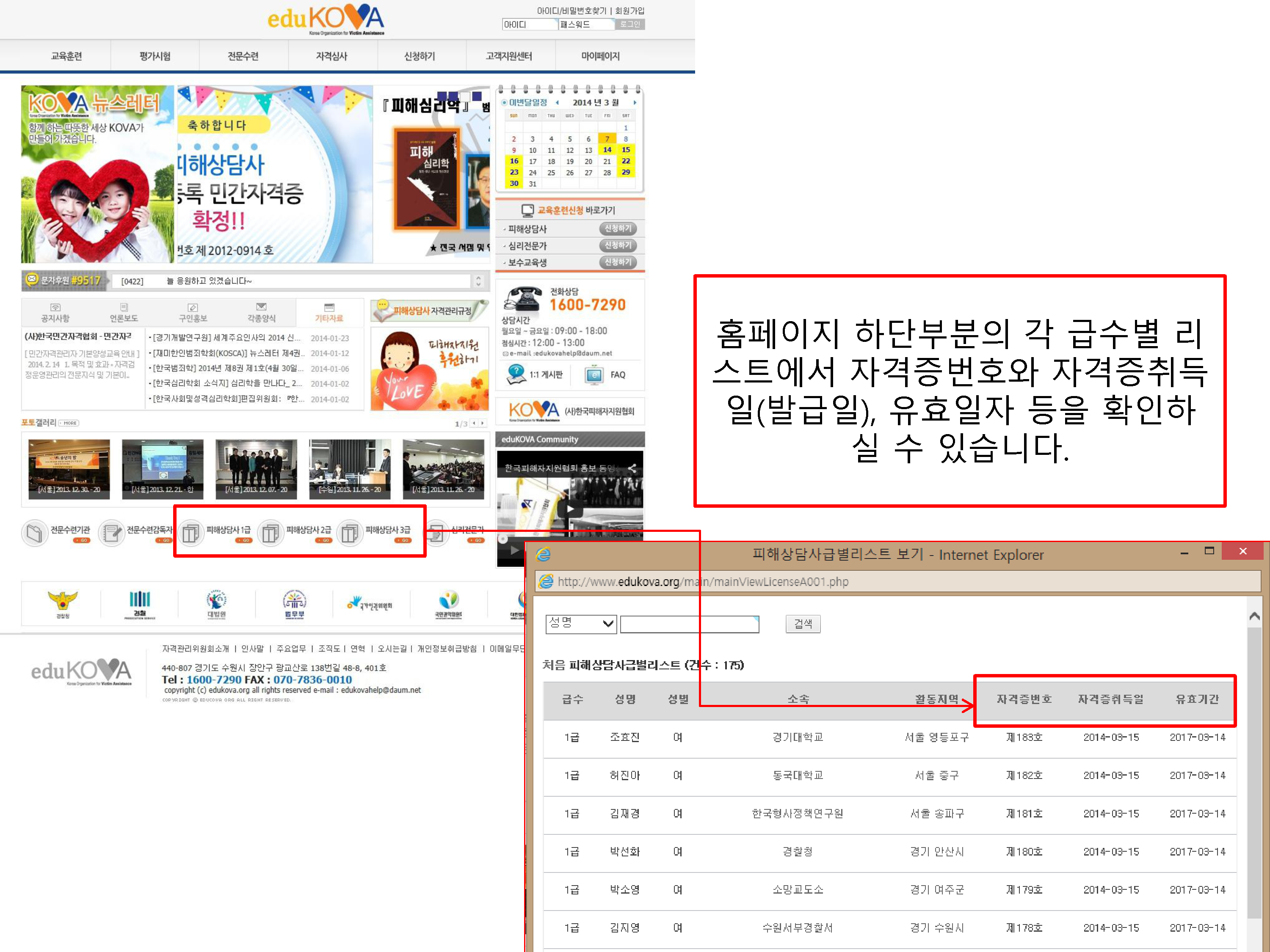This screenshot has width=1270, height=952.
Task: Go to previous month in calendar
Action: 557,103
